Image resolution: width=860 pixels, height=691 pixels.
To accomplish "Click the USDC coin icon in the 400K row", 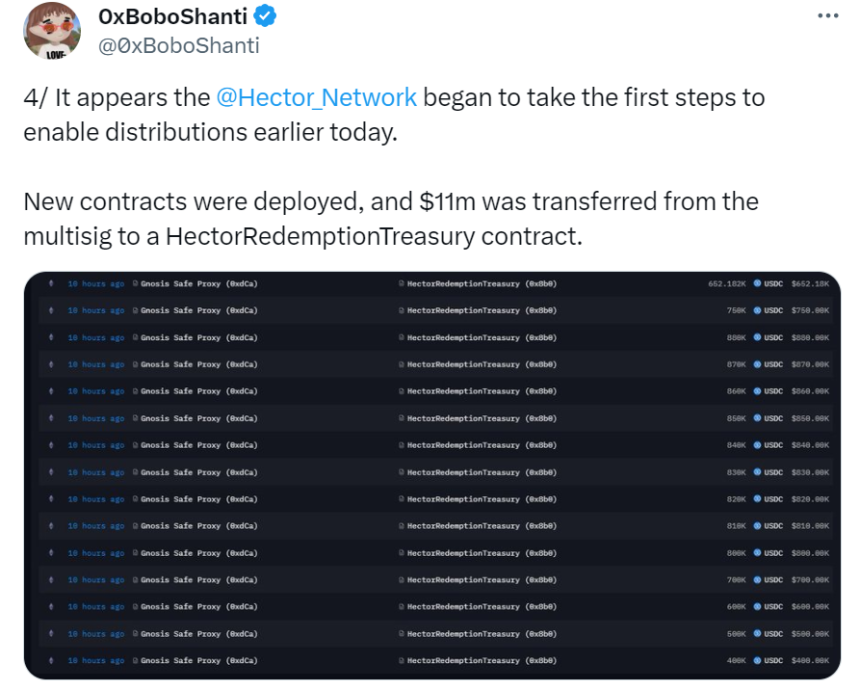I will pos(757,660).
